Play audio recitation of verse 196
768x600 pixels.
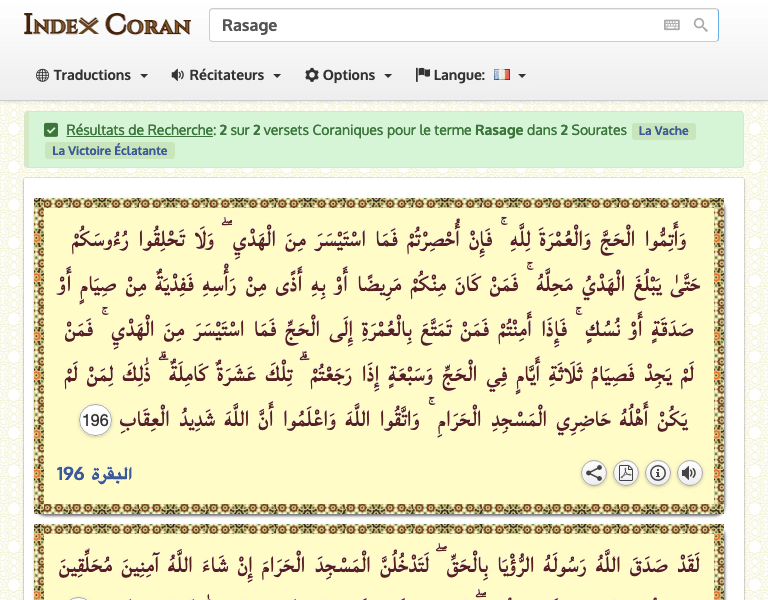click(x=690, y=473)
